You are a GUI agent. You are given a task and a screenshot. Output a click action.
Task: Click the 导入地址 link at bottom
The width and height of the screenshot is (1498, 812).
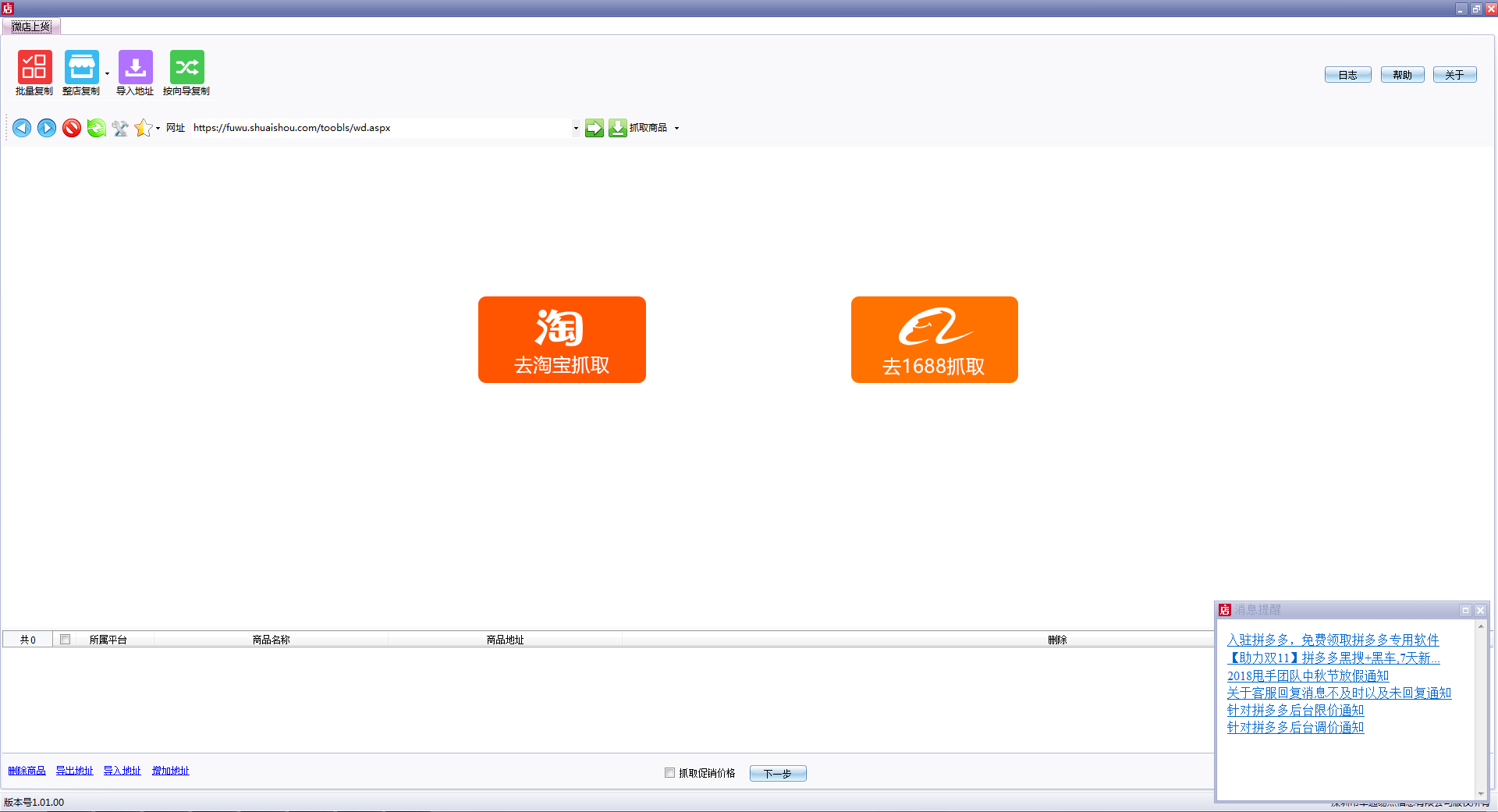pos(122,771)
